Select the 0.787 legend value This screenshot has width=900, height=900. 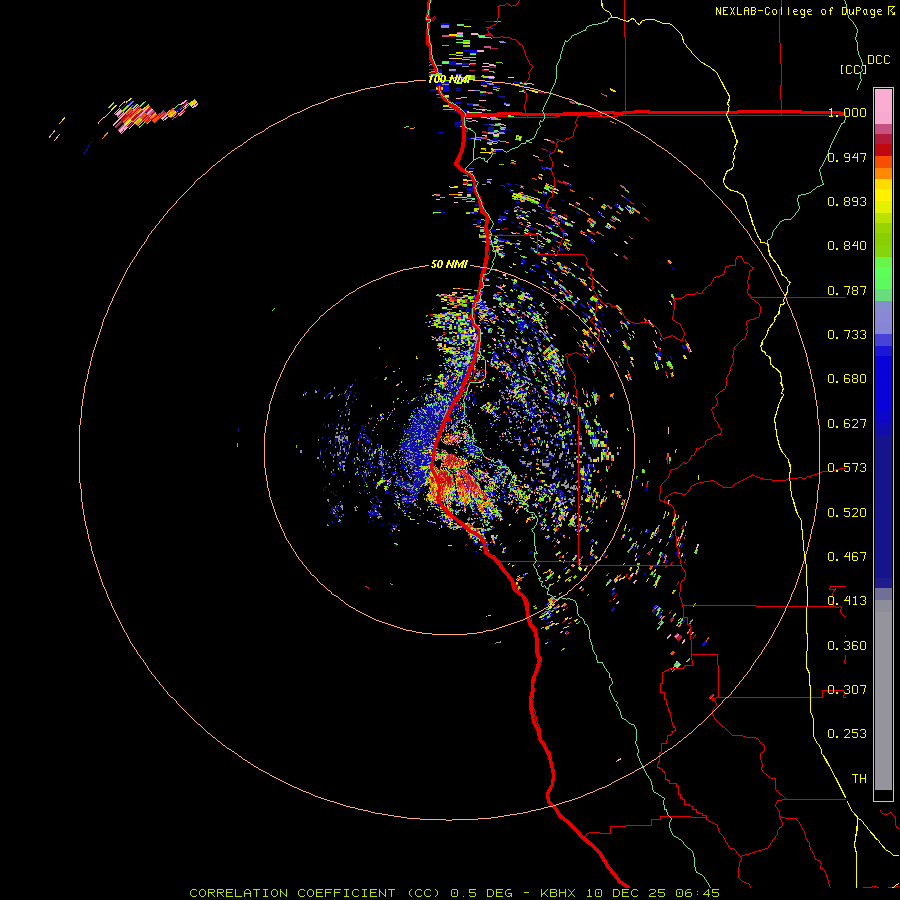click(847, 290)
